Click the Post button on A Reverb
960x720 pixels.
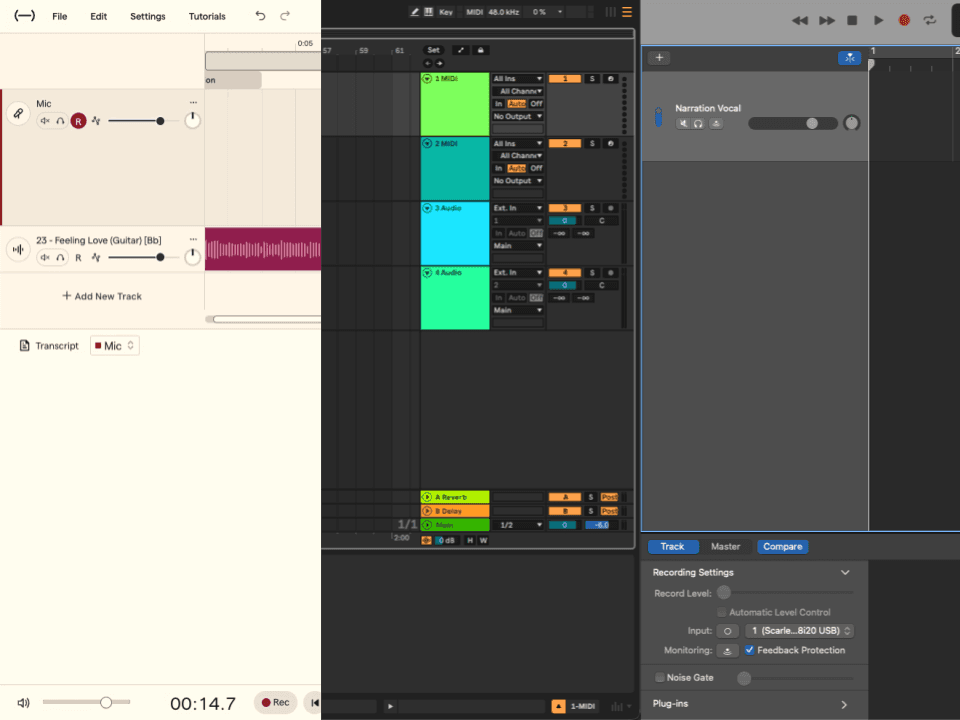coord(610,497)
